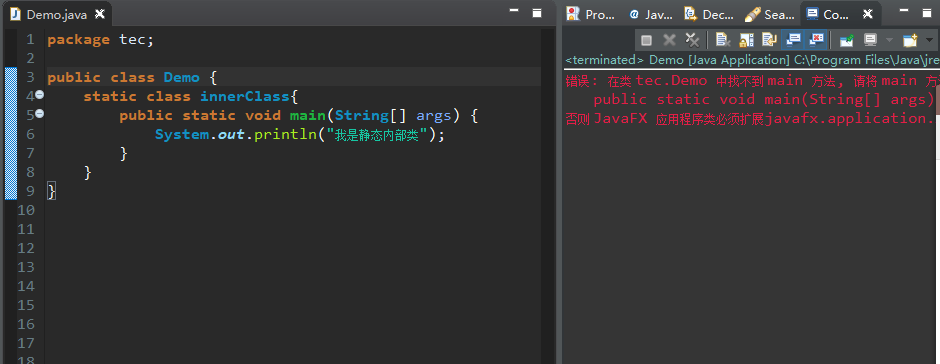Minimize the editor area
This screenshot has height=364, width=940.
click(x=514, y=11)
